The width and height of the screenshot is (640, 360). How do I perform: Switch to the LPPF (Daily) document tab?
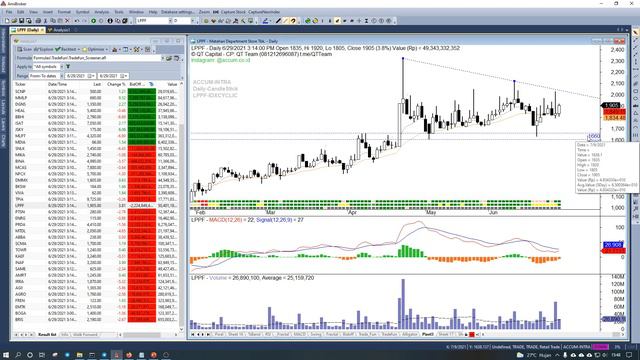tap(28, 30)
